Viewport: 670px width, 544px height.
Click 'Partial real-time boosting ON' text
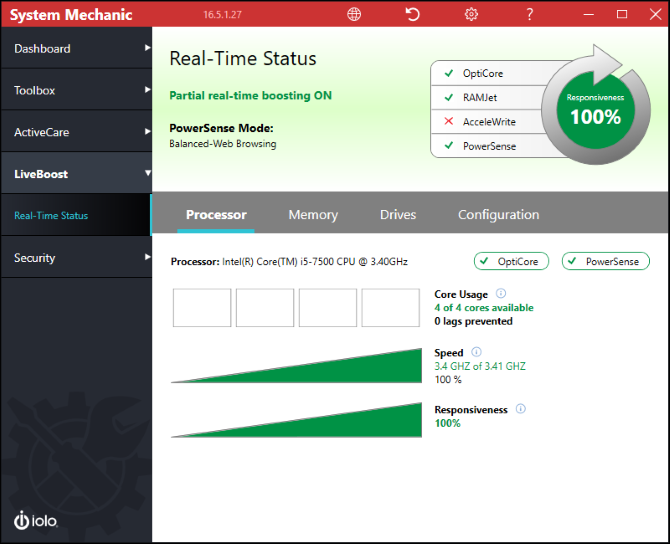click(250, 95)
